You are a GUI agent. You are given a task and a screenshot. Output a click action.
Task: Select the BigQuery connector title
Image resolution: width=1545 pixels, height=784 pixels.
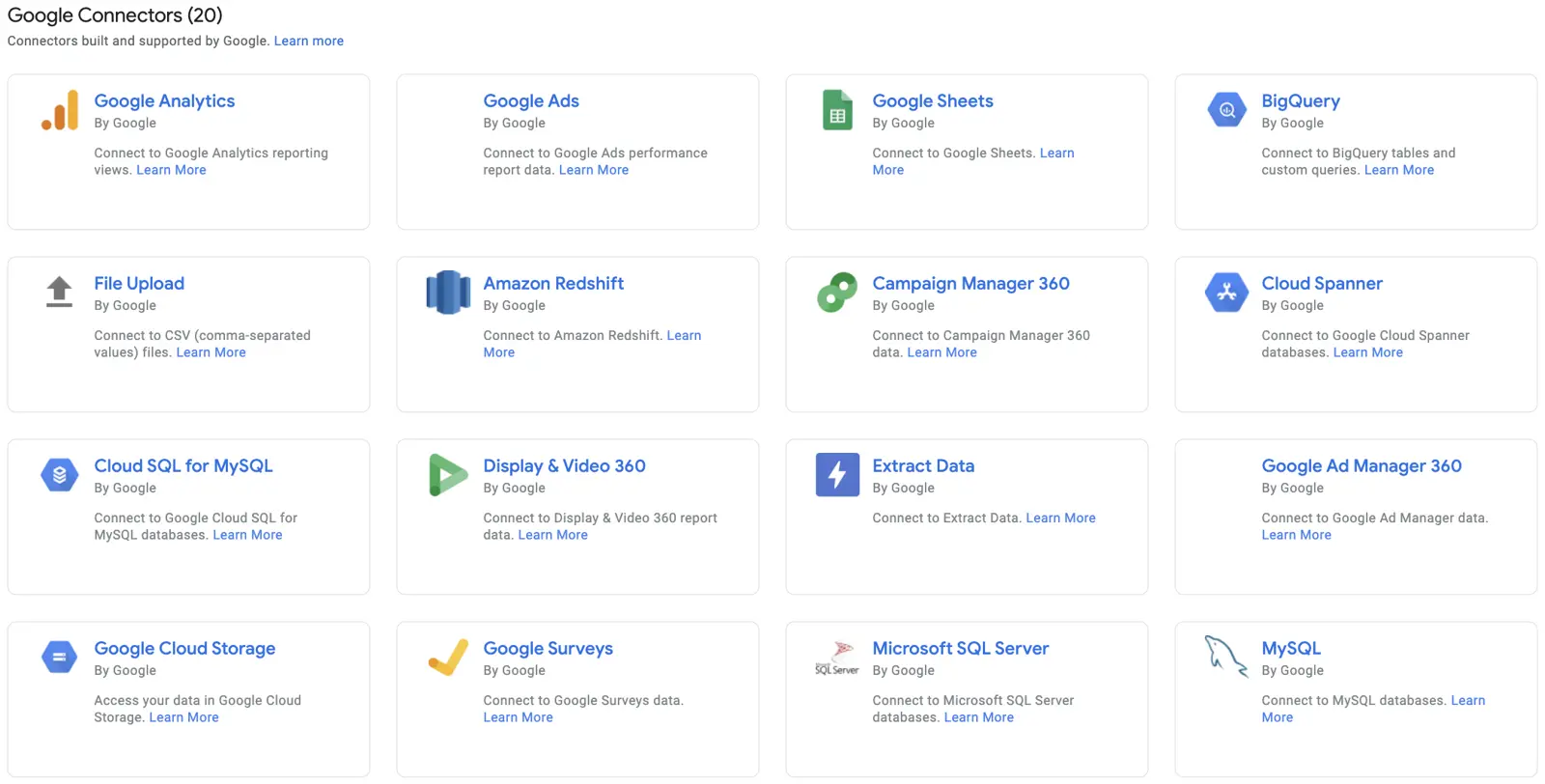pyautogui.click(x=1301, y=101)
